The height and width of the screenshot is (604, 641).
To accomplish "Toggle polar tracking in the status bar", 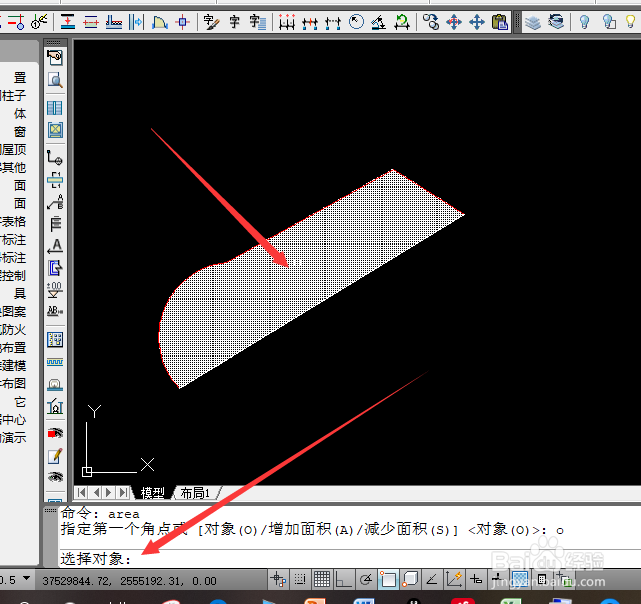I will coord(365,579).
